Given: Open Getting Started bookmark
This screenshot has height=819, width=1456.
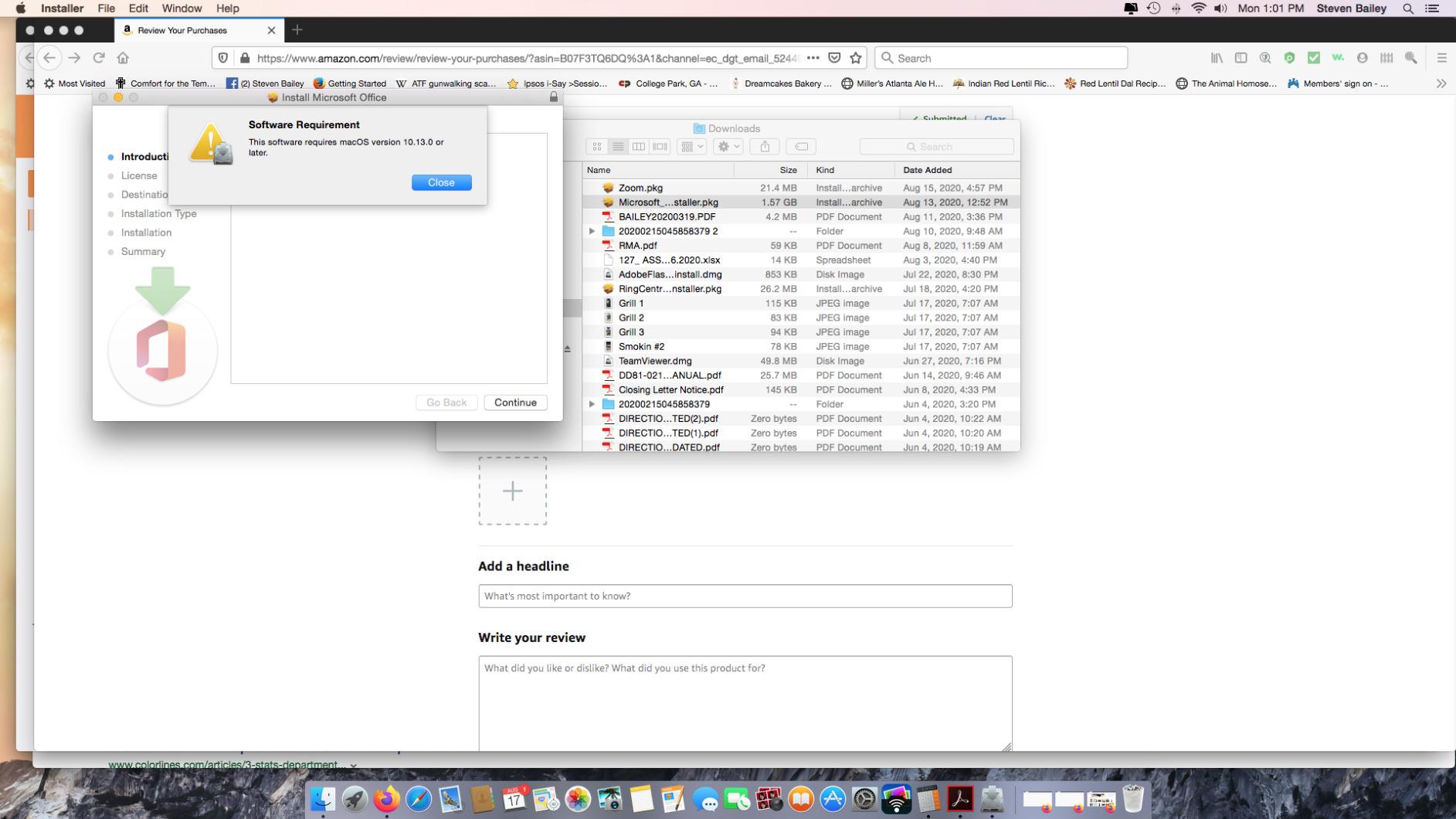Looking at the screenshot, I should click(350, 83).
